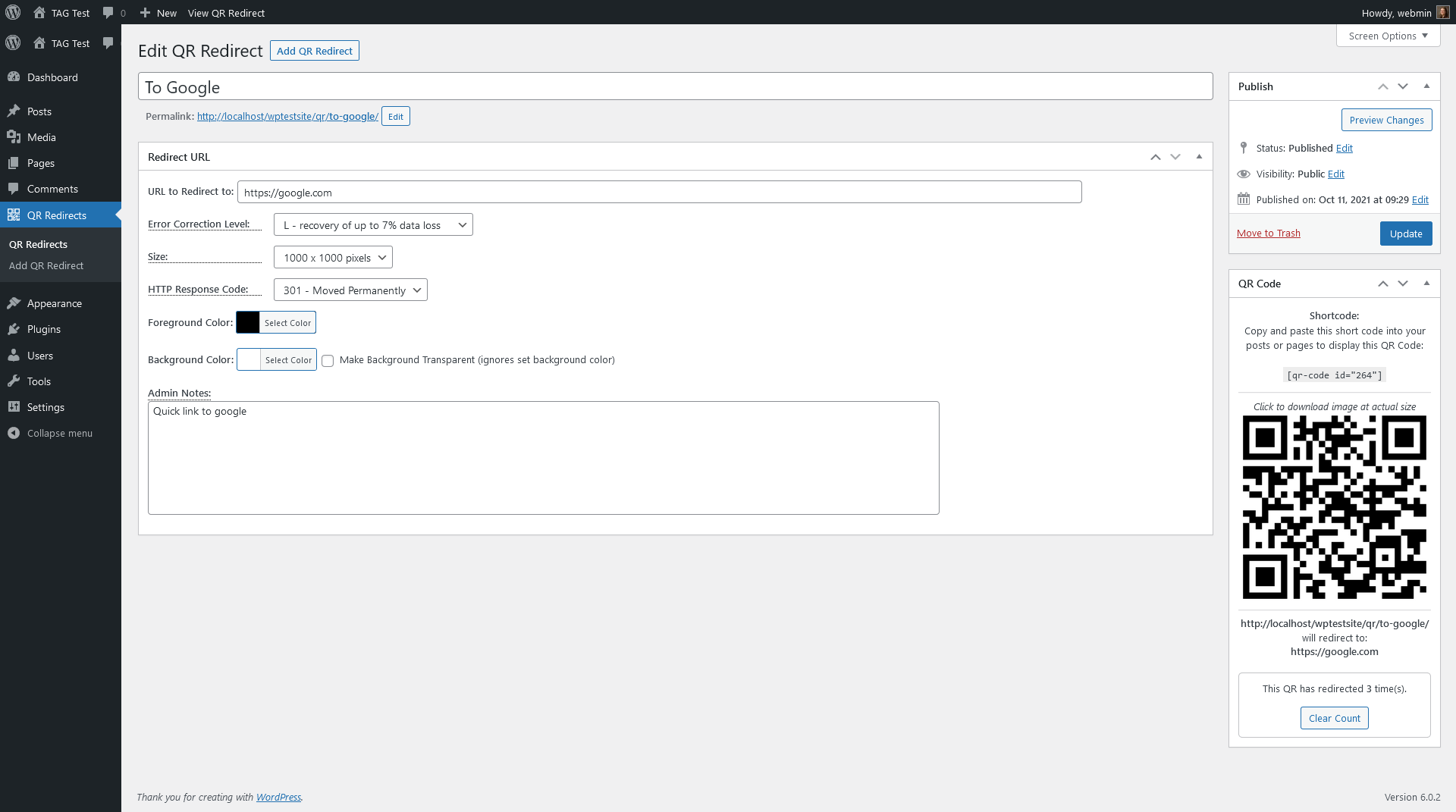Expand Screen Options
The height and width of the screenshot is (812, 1456).
1388,36
